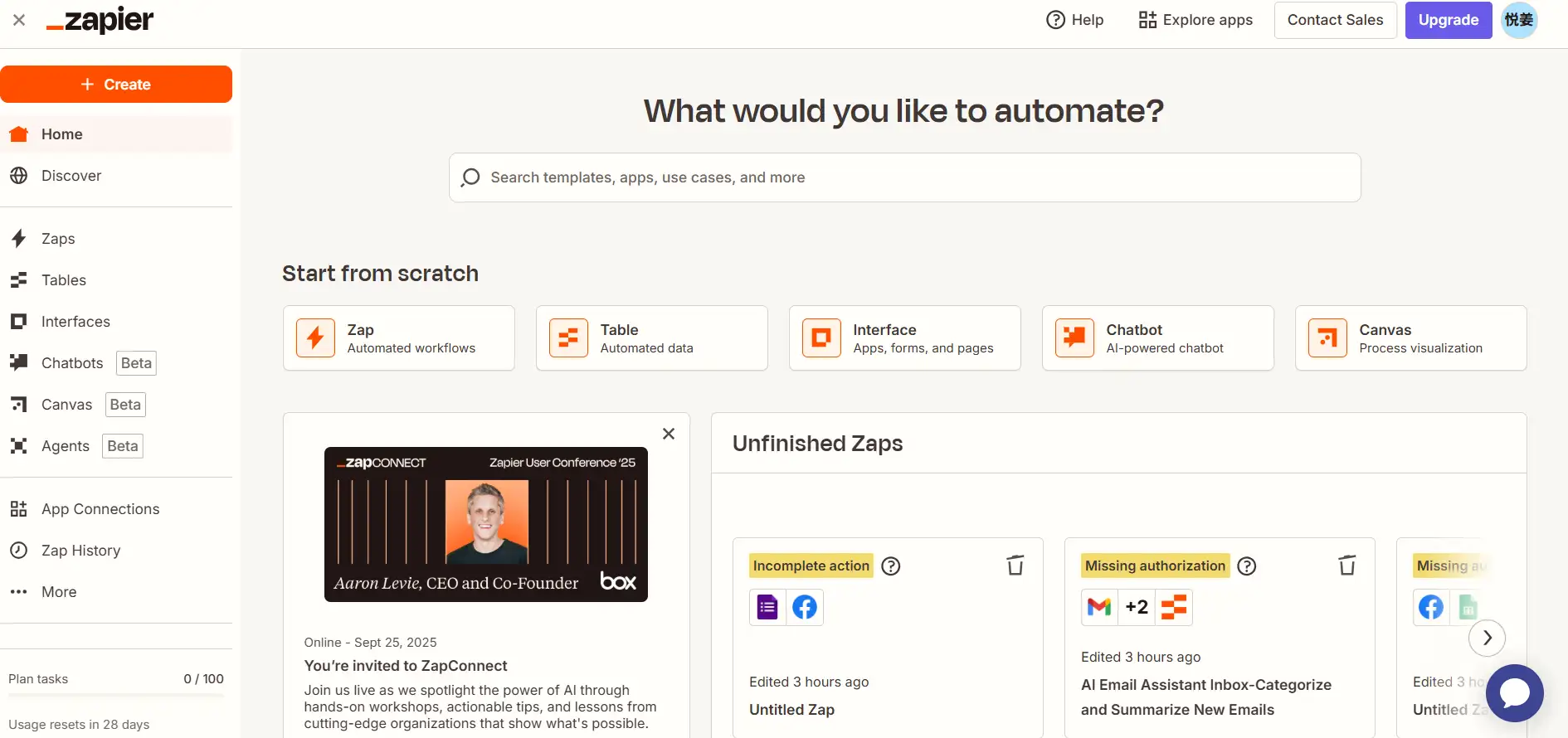1568x738 pixels.
Task: Click the Discover globe icon
Action: [x=19, y=176]
